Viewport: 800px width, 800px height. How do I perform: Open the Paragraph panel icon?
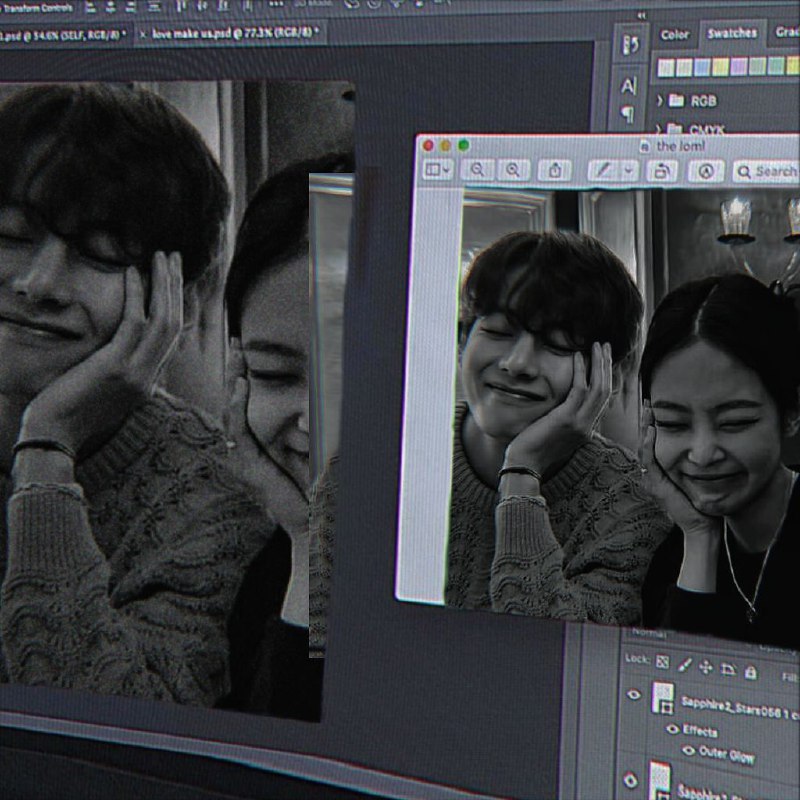(x=628, y=114)
